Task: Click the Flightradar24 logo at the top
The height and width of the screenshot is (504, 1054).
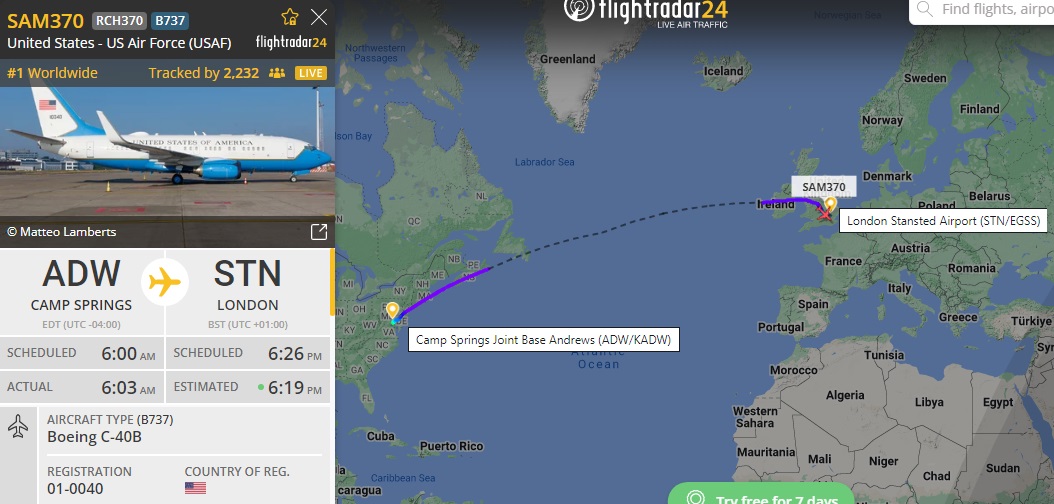Action: [645, 12]
